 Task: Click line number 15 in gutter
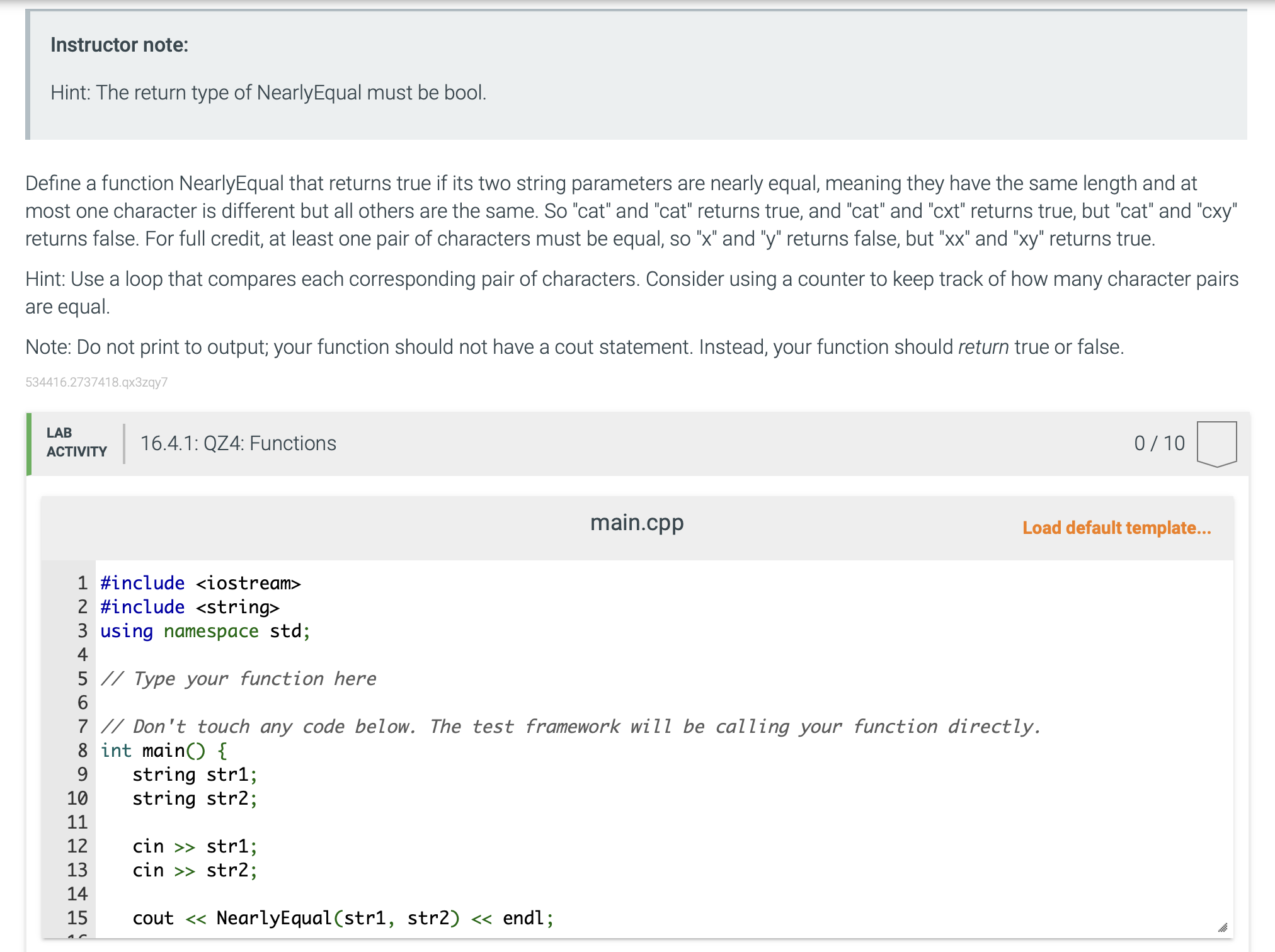pos(77,918)
